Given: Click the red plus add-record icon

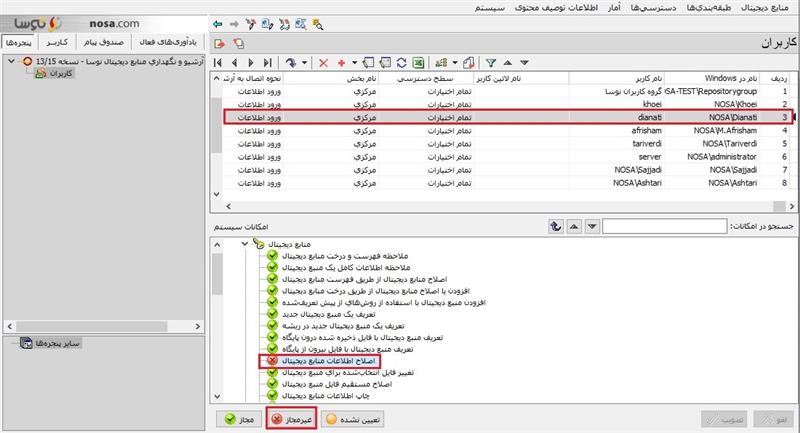Looking at the screenshot, I should (342, 62).
